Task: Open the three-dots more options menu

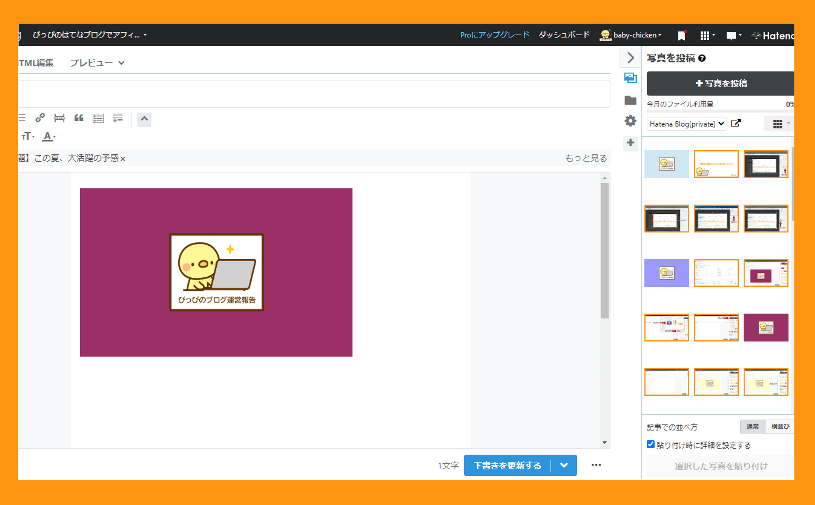Action: coord(596,465)
